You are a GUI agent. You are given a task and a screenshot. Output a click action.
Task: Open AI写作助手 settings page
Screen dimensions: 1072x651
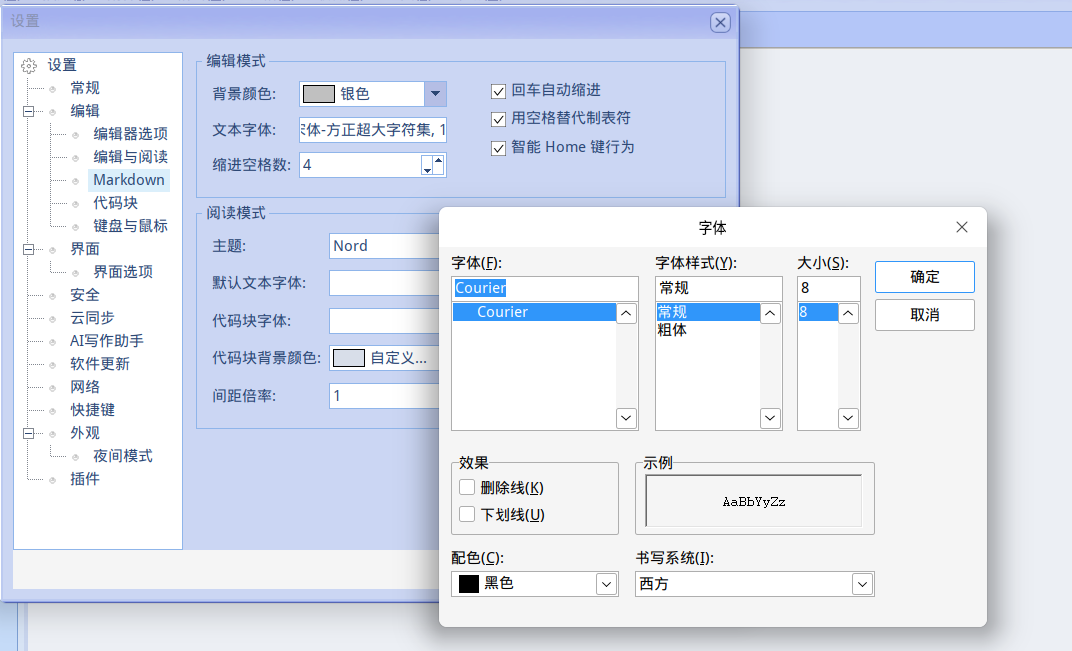pos(107,341)
